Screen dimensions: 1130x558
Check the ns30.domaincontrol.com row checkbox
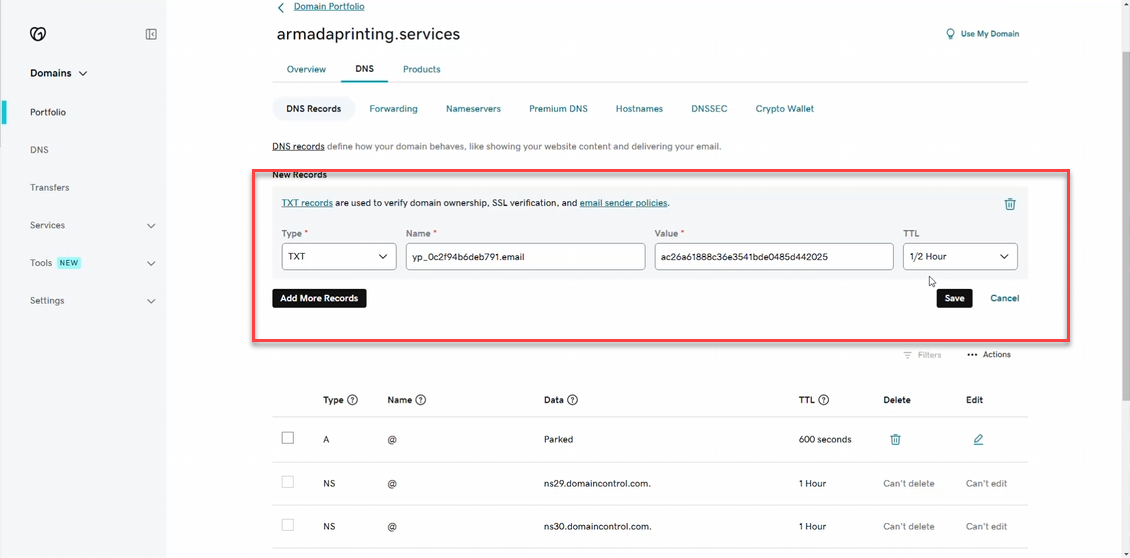[x=288, y=526]
